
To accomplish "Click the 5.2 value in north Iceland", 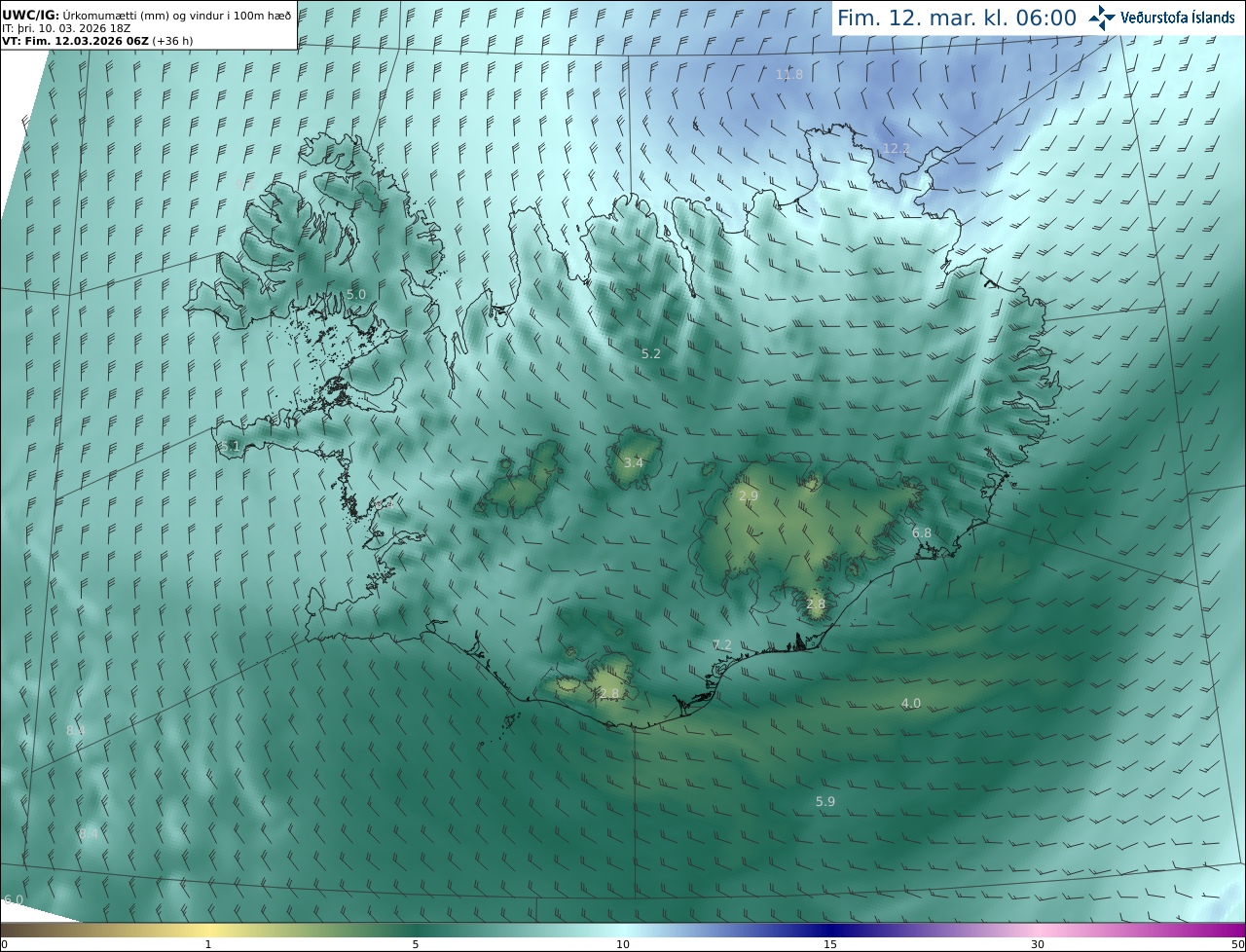I will 651,354.
